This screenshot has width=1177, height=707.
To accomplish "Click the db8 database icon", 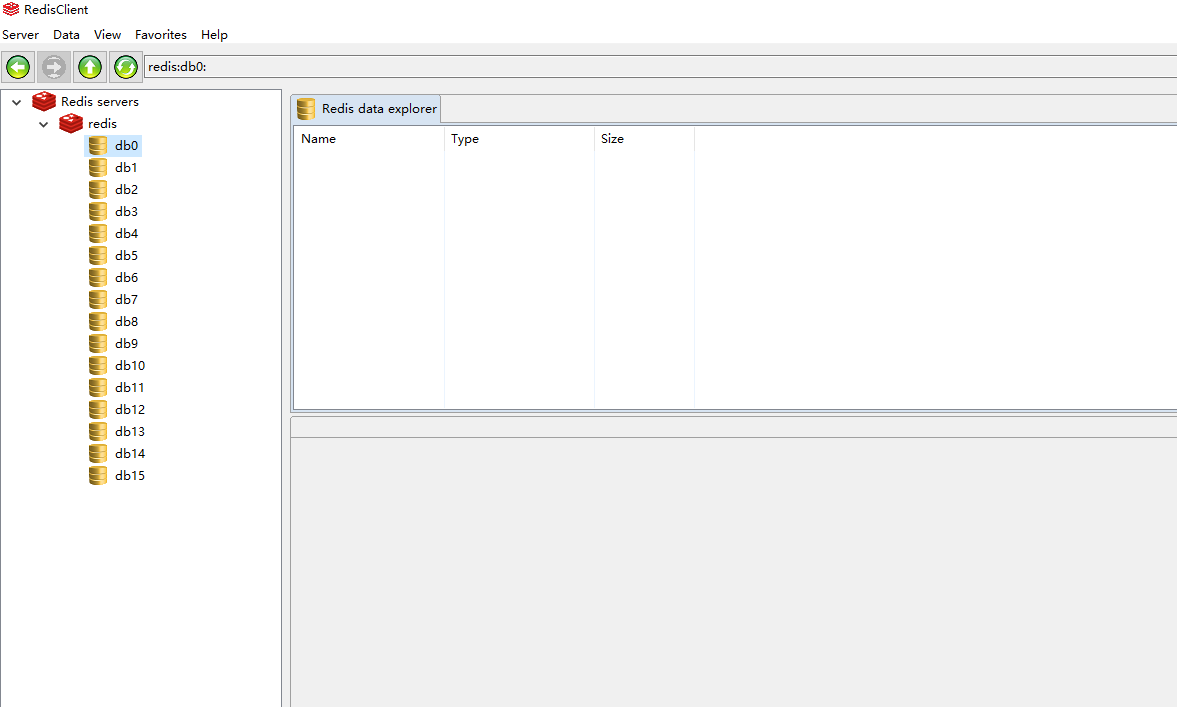I will point(98,321).
